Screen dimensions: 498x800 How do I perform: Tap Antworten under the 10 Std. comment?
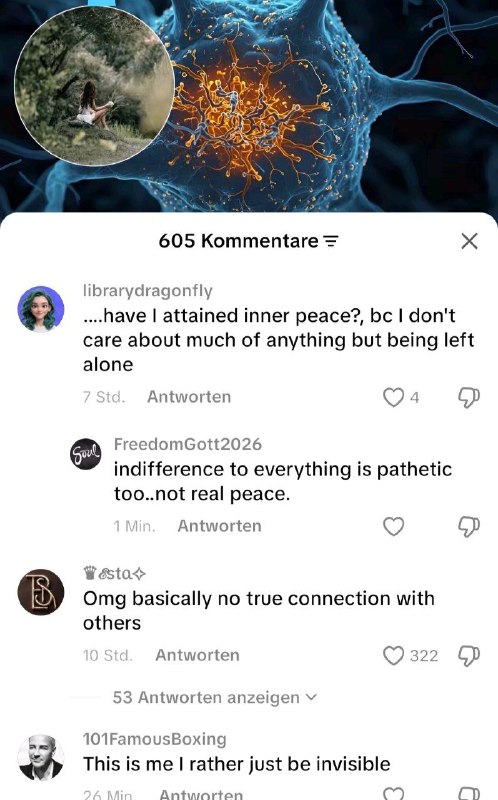pos(197,655)
